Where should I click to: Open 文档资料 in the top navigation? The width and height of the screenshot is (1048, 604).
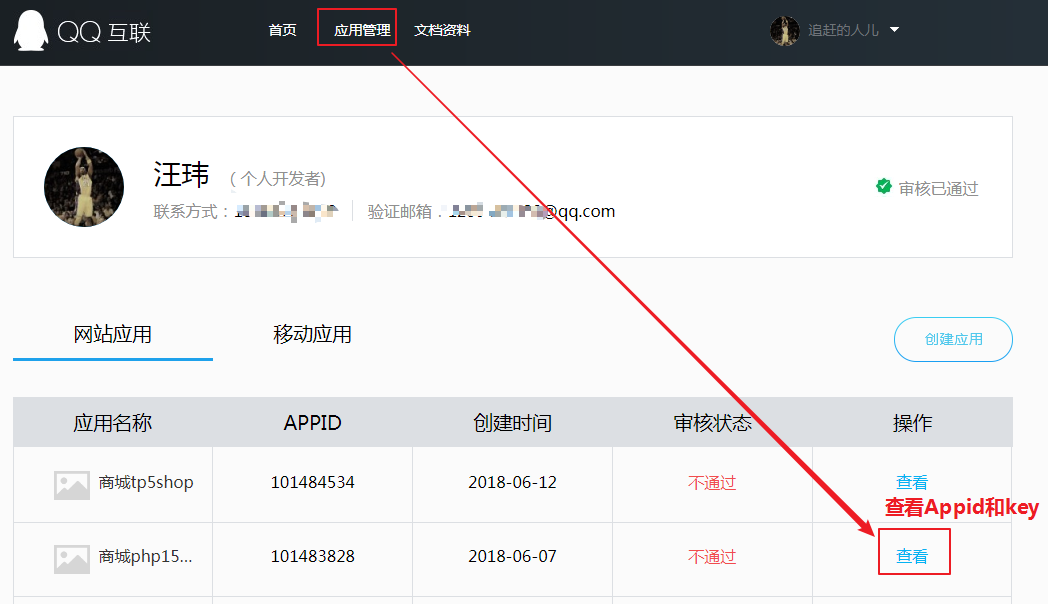(442, 30)
